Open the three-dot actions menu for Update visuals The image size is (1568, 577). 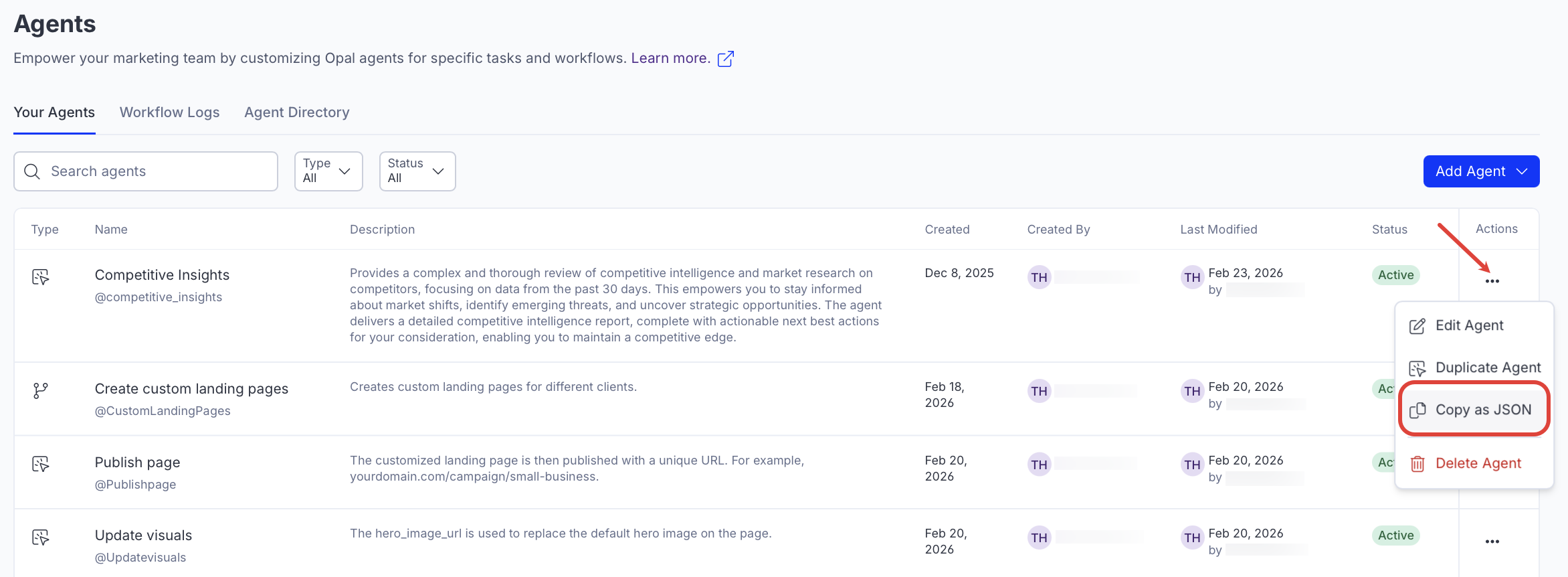pyautogui.click(x=1492, y=542)
